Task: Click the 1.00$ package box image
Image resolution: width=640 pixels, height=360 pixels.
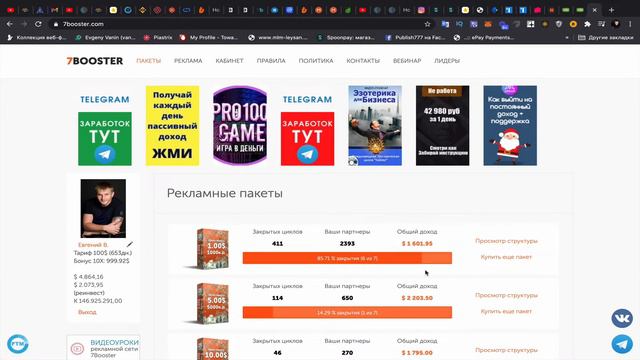Action: pos(212,249)
